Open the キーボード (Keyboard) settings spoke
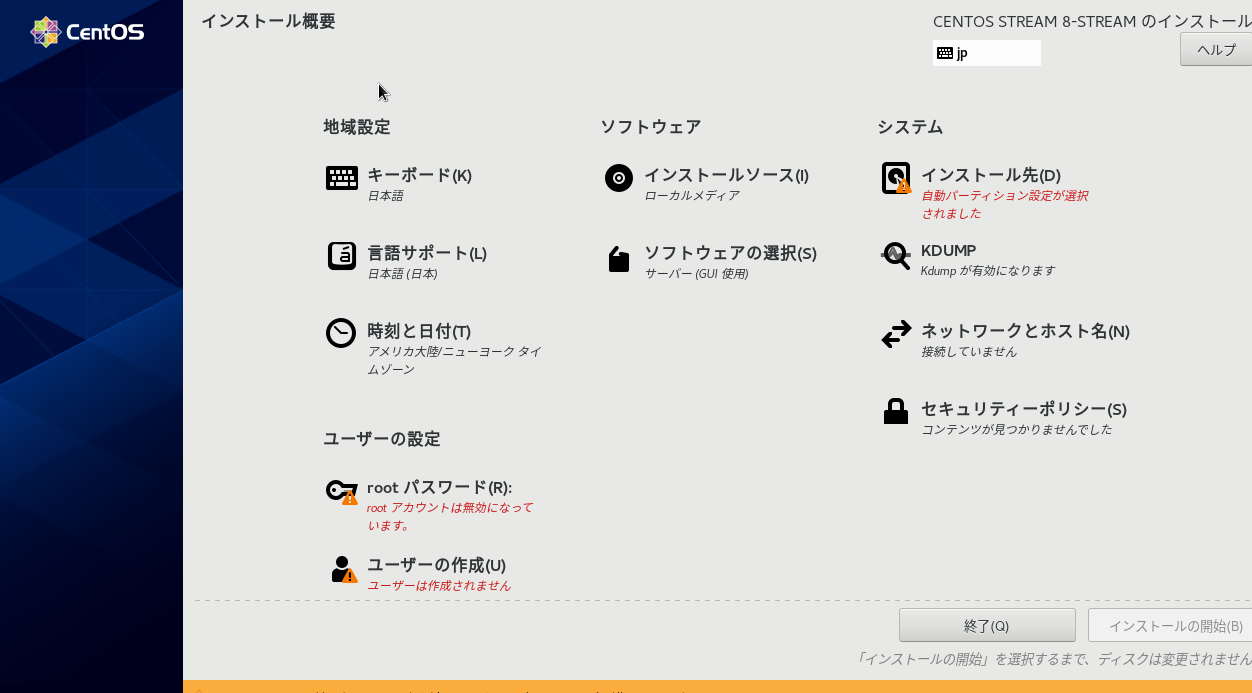 [x=419, y=174]
